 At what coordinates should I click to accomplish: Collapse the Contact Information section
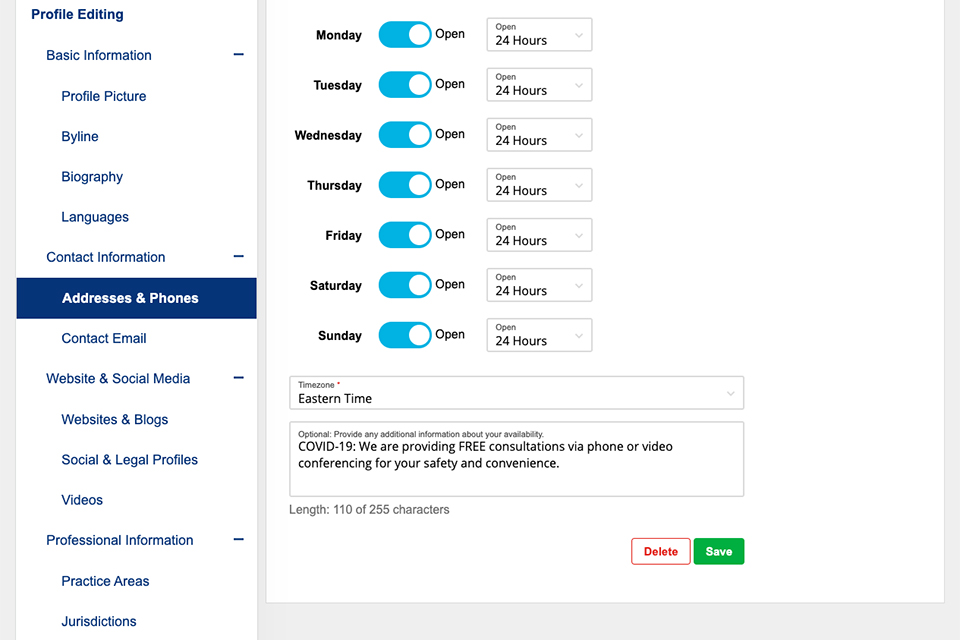pos(238,257)
